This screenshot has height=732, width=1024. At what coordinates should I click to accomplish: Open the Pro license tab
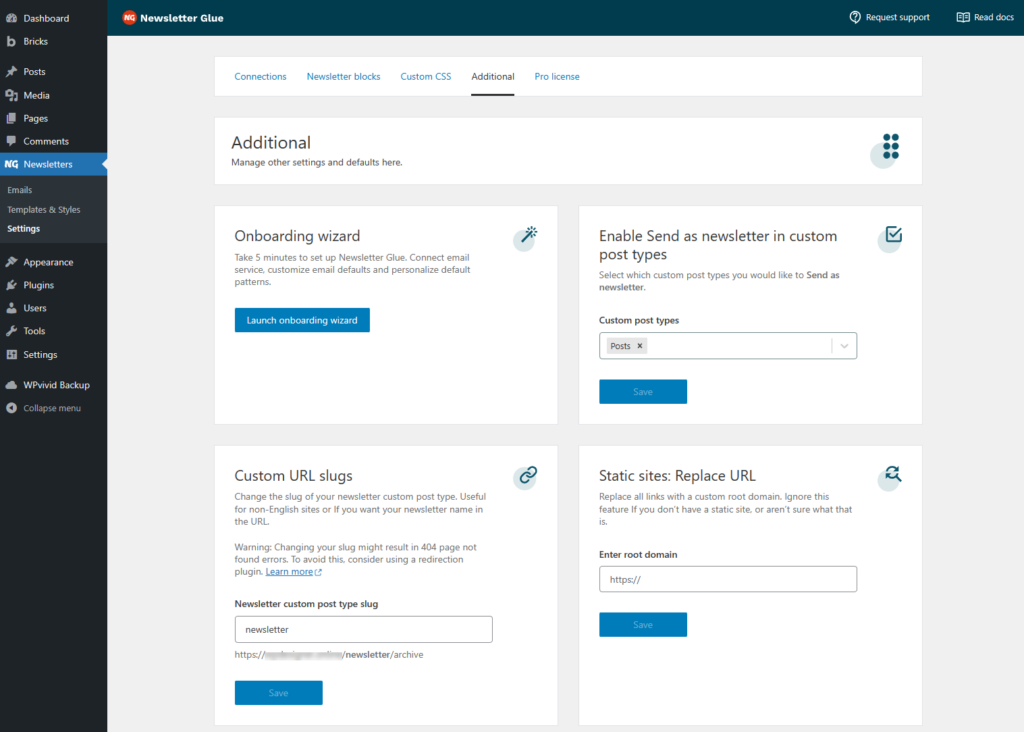point(556,77)
